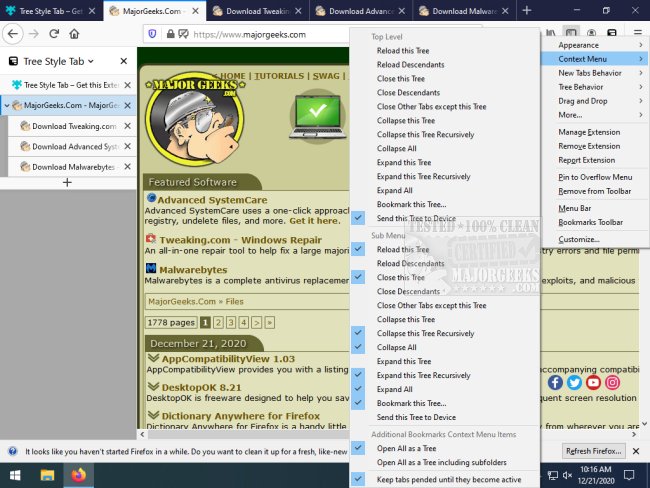The width and height of the screenshot is (650, 488).
Task: Select Customize... menu entry
Action: tap(595, 240)
